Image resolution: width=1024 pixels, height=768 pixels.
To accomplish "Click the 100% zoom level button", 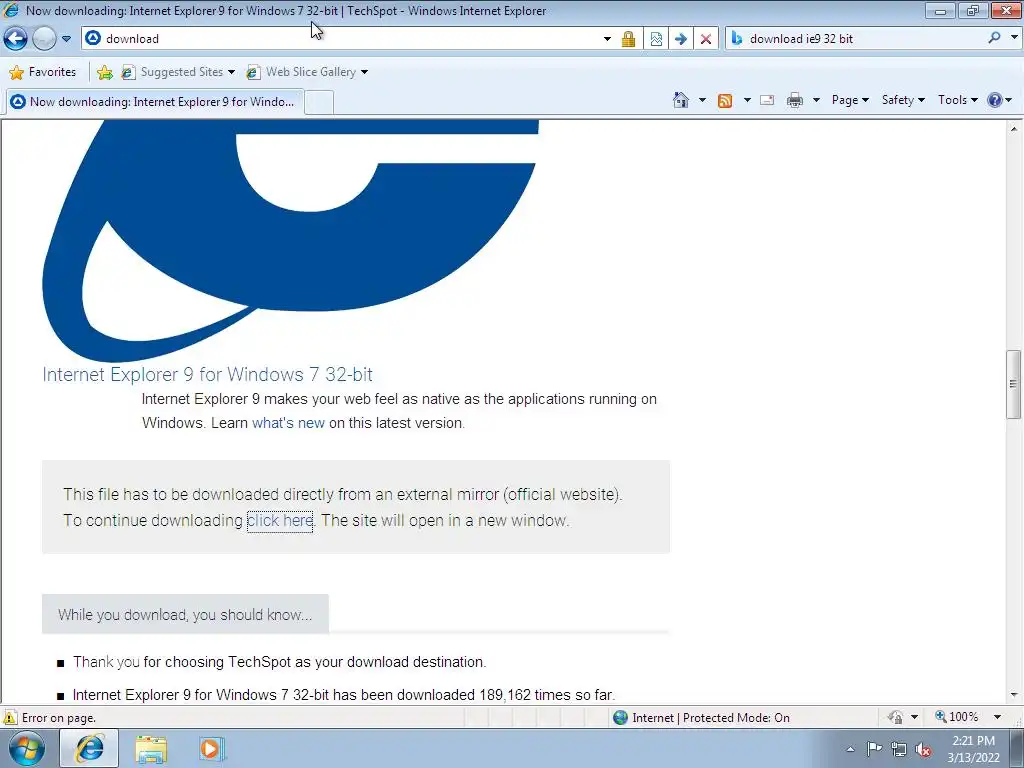I will (957, 717).
